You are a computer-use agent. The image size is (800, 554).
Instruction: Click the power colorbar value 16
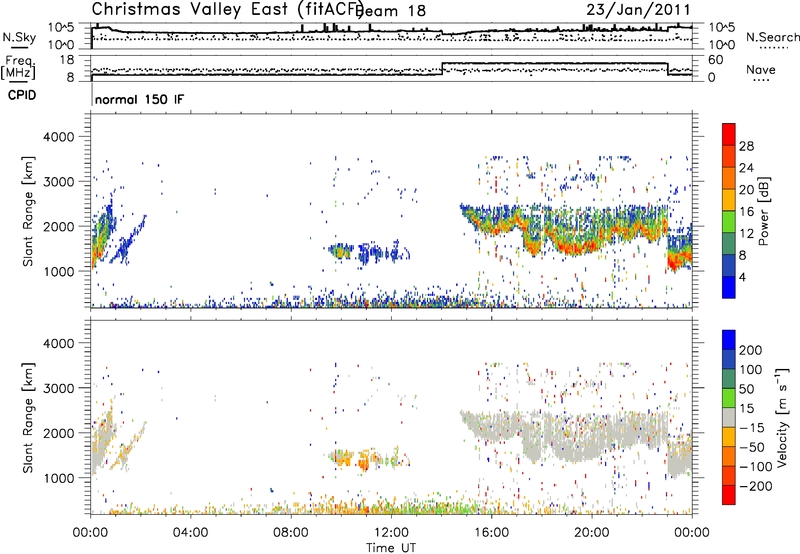point(746,212)
